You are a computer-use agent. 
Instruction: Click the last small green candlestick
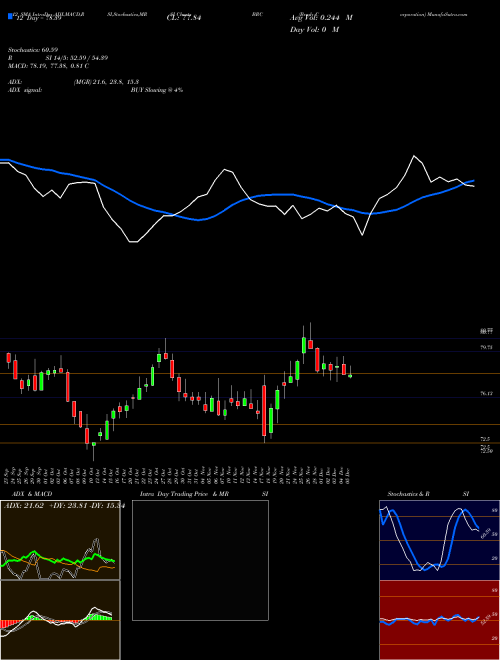pyautogui.click(x=350, y=375)
